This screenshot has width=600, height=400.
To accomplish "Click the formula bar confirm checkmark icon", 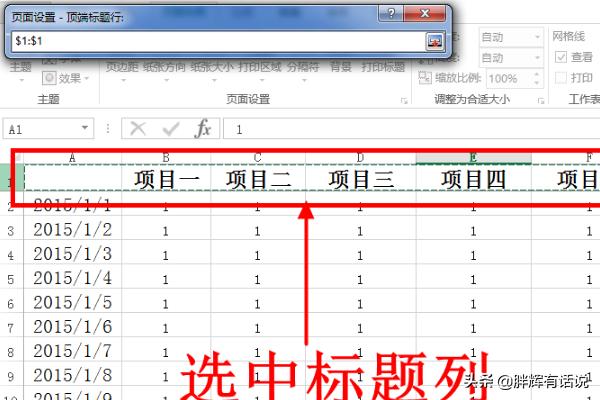I will click(170, 129).
